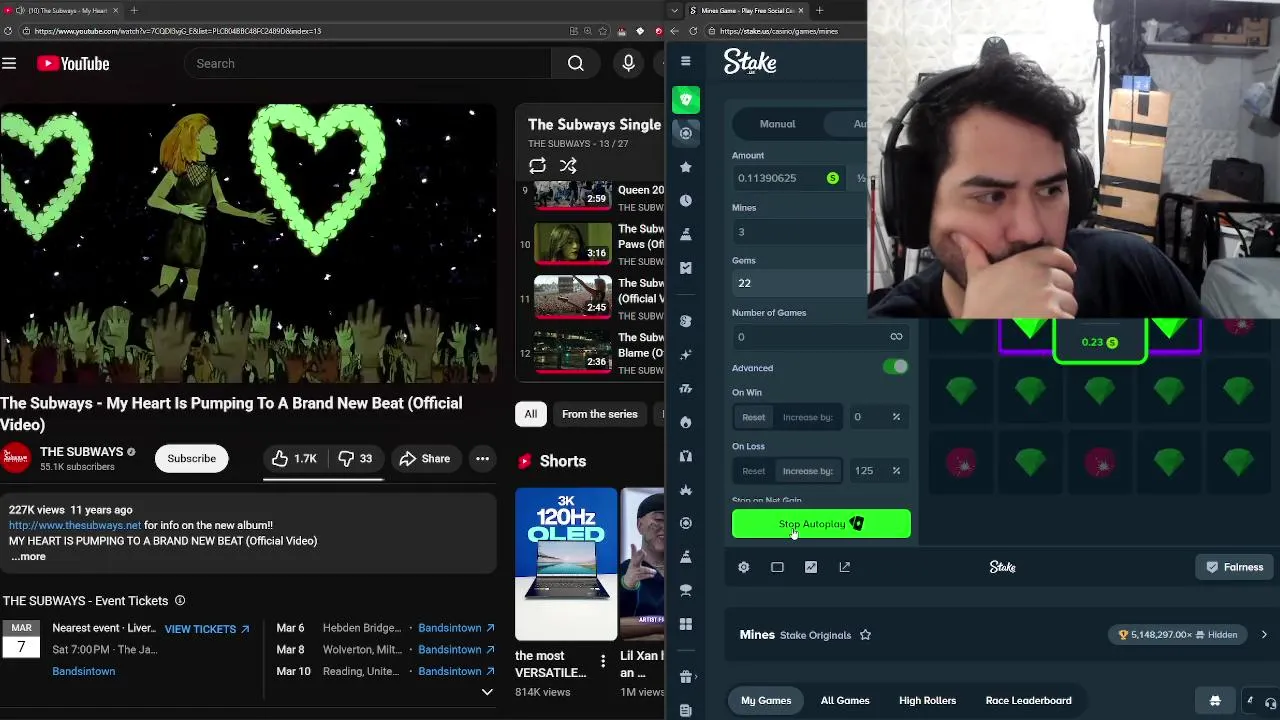Expand the event tickets list chevron
The width and height of the screenshot is (1280, 720).
pyautogui.click(x=487, y=692)
